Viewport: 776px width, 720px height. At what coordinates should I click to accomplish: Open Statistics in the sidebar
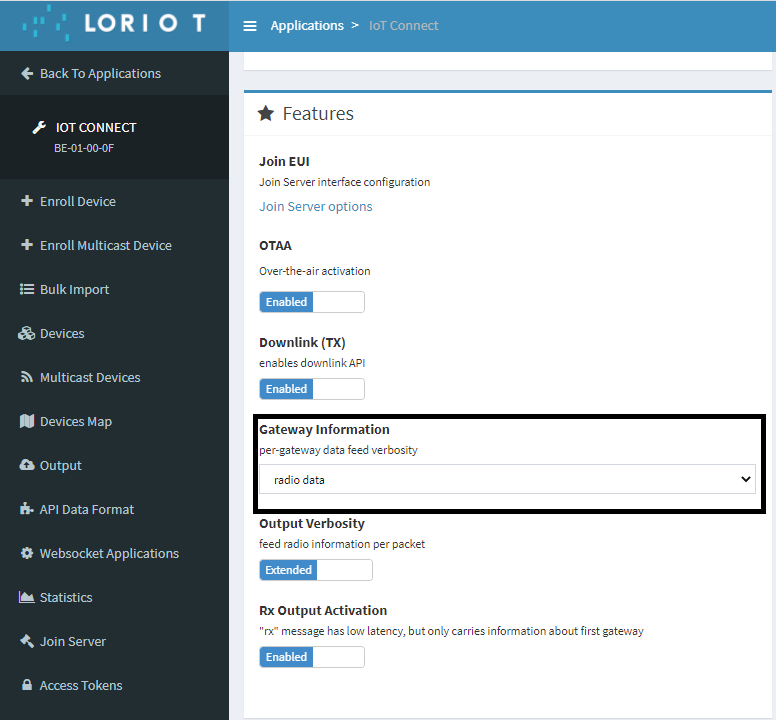(x=114, y=598)
